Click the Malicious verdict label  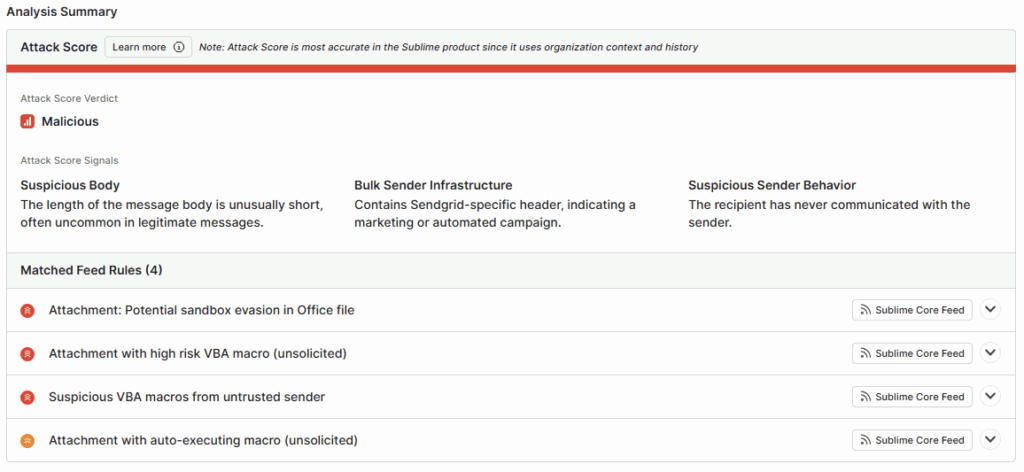tap(70, 121)
